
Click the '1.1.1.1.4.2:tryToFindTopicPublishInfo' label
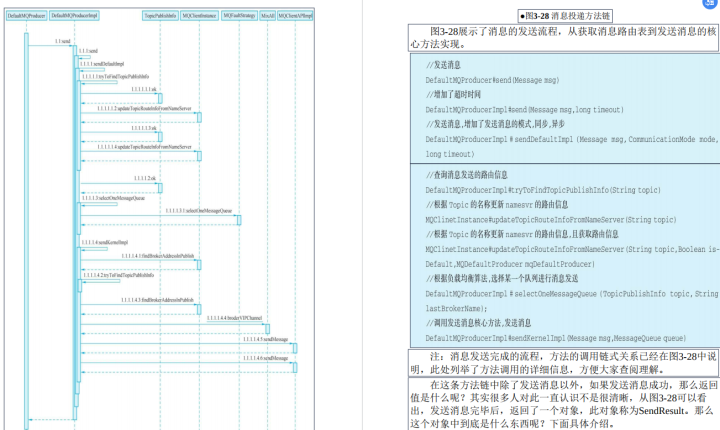pyautogui.click(x=118, y=275)
